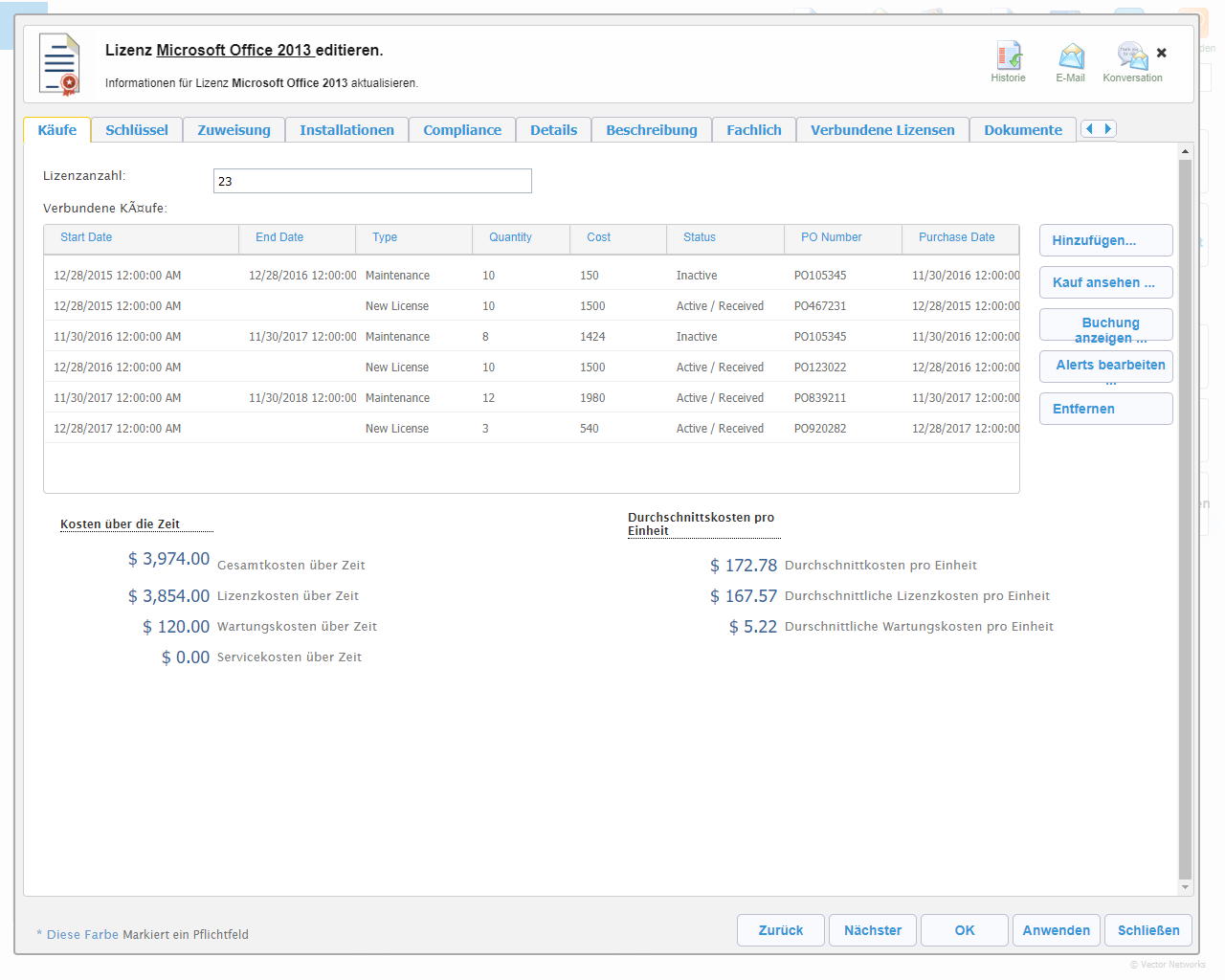Click the Kauf ansehen ... button
This screenshot has height=980, width=1225.
[x=1106, y=282]
